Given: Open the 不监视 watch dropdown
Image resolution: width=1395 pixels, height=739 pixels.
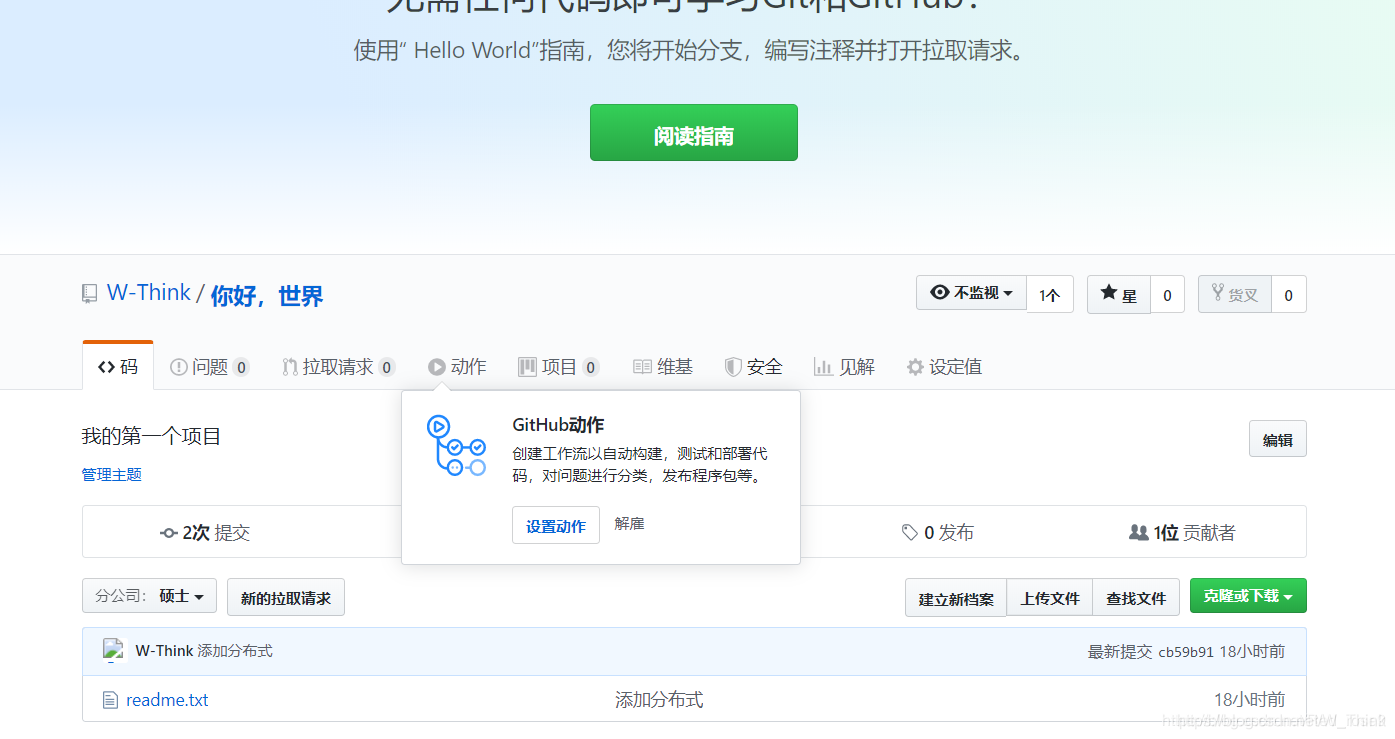Looking at the screenshot, I should point(971,293).
